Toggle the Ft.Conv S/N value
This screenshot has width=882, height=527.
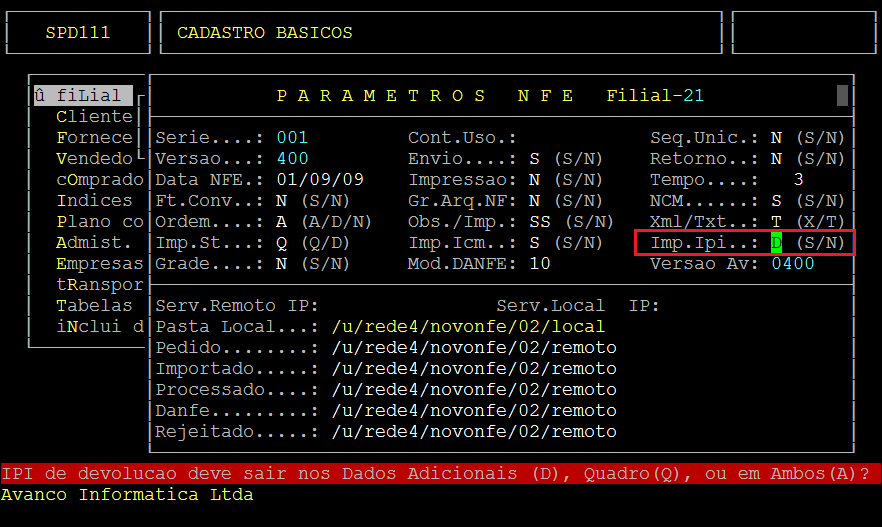point(282,201)
